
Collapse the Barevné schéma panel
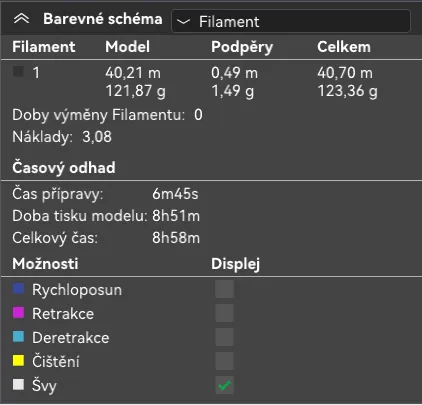tap(21, 19)
